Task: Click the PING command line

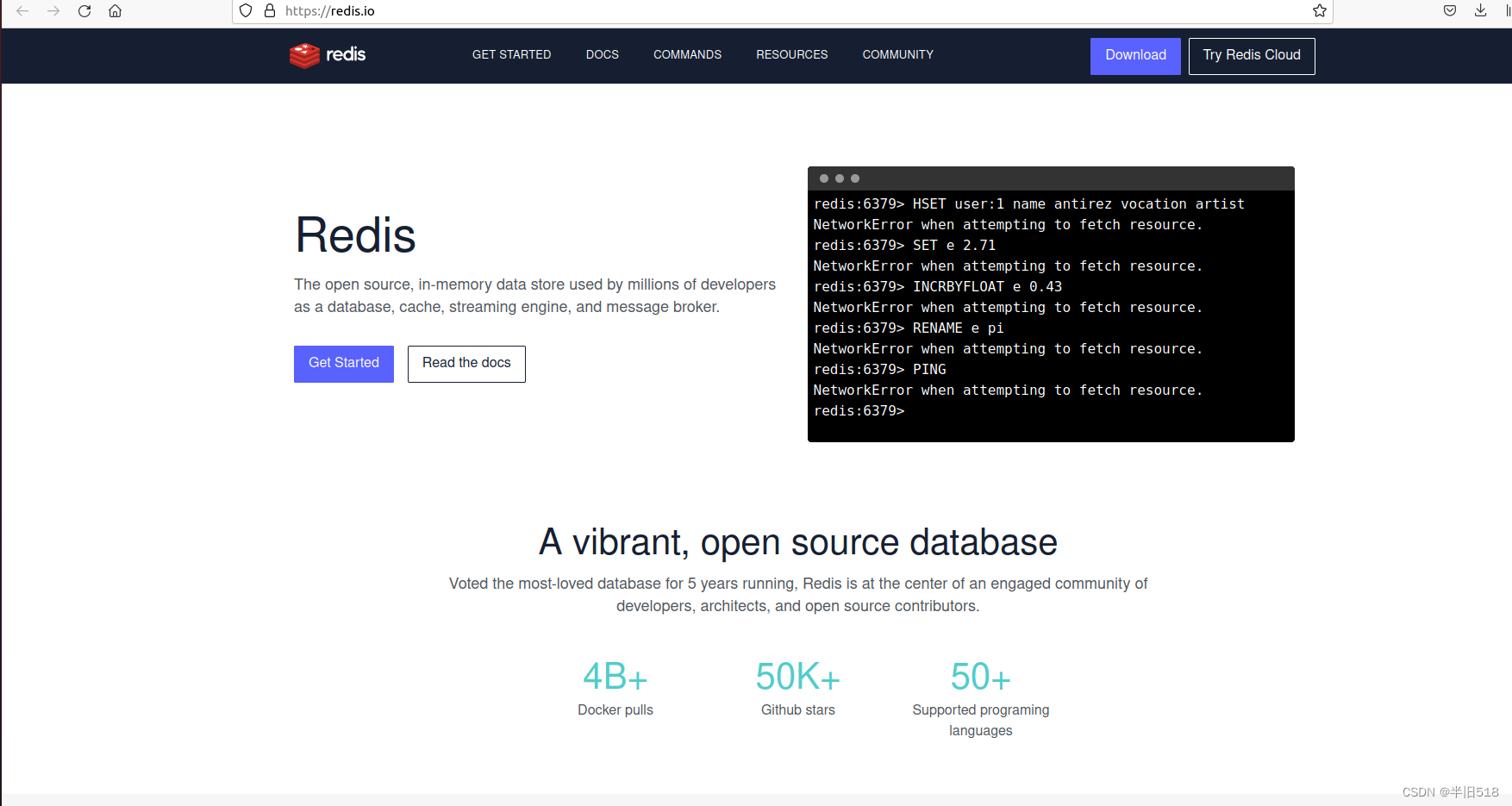Action: pos(879,370)
